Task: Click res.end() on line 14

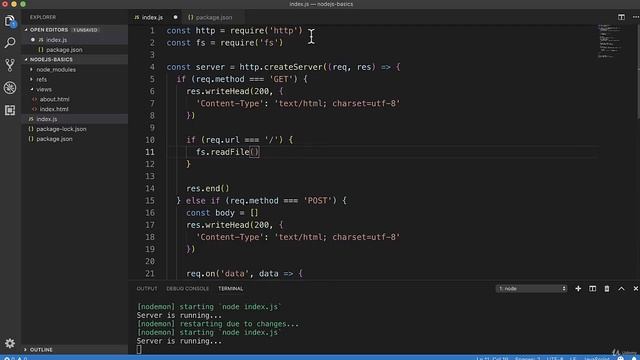Action: (208, 188)
